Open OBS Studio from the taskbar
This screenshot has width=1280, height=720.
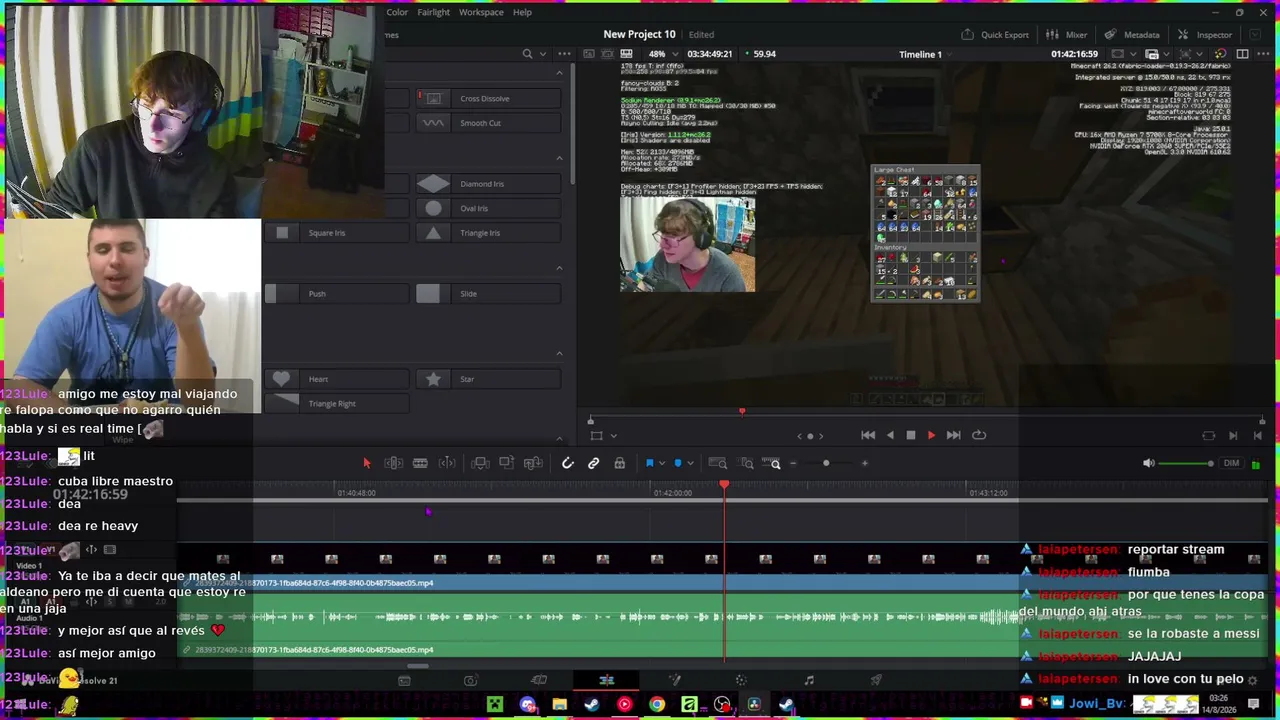722,705
